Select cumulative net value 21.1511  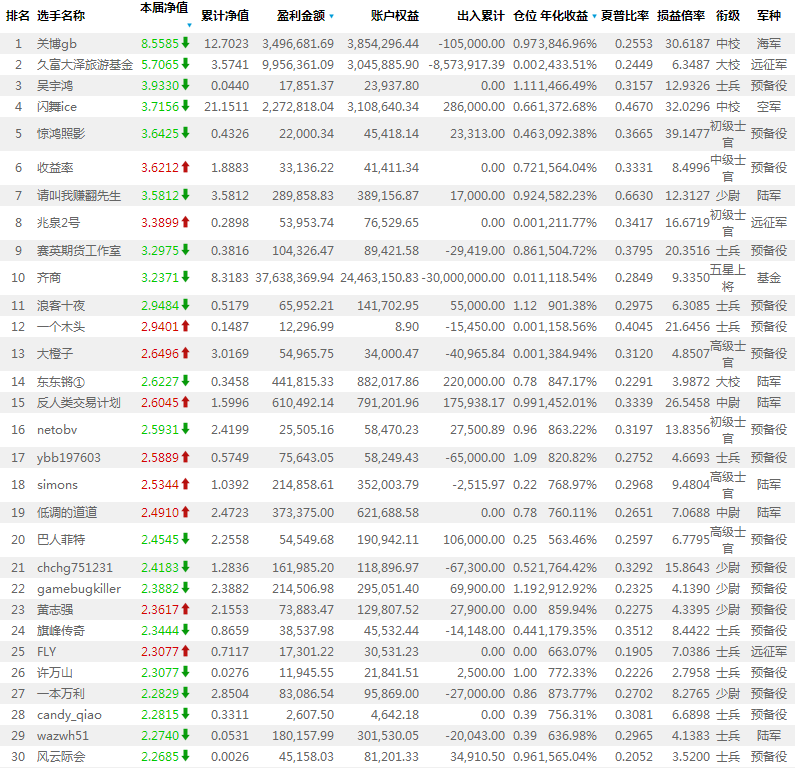pyautogui.click(x=226, y=107)
